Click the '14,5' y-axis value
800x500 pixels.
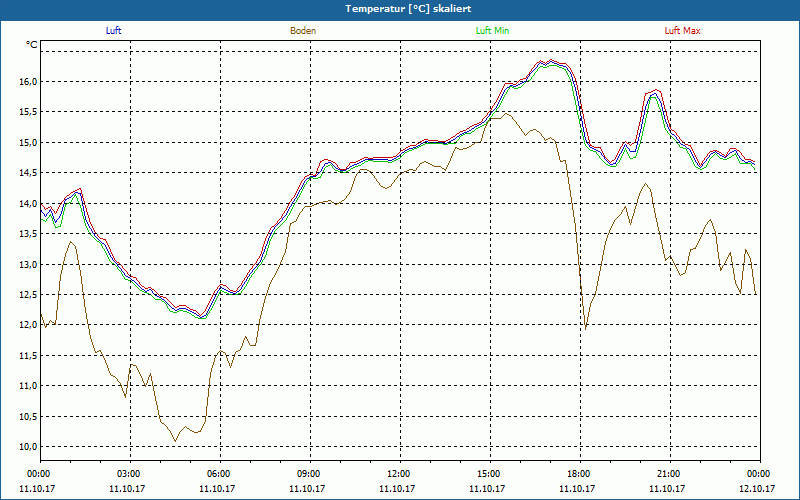click(29, 173)
